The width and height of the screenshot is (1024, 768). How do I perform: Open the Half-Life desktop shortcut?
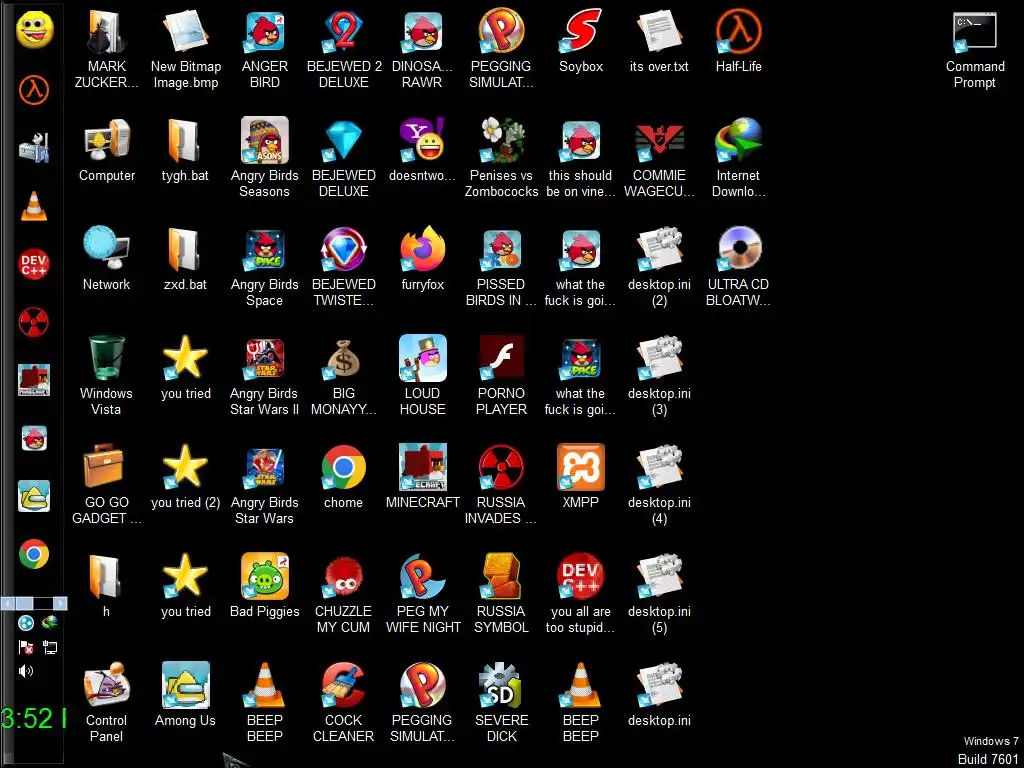(x=738, y=42)
